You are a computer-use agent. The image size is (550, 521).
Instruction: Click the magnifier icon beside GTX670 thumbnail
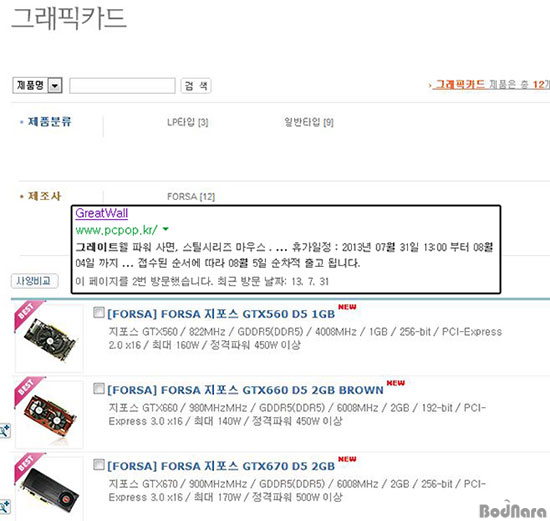click(x=5, y=507)
